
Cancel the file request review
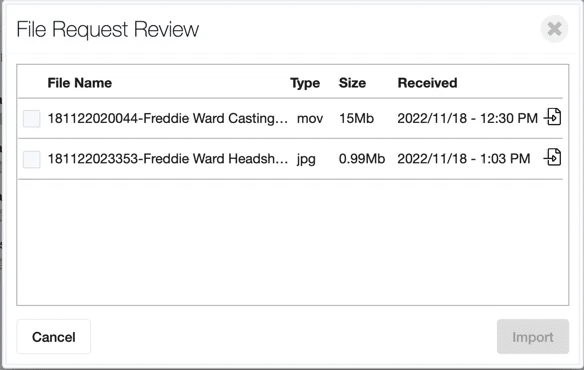click(x=54, y=337)
